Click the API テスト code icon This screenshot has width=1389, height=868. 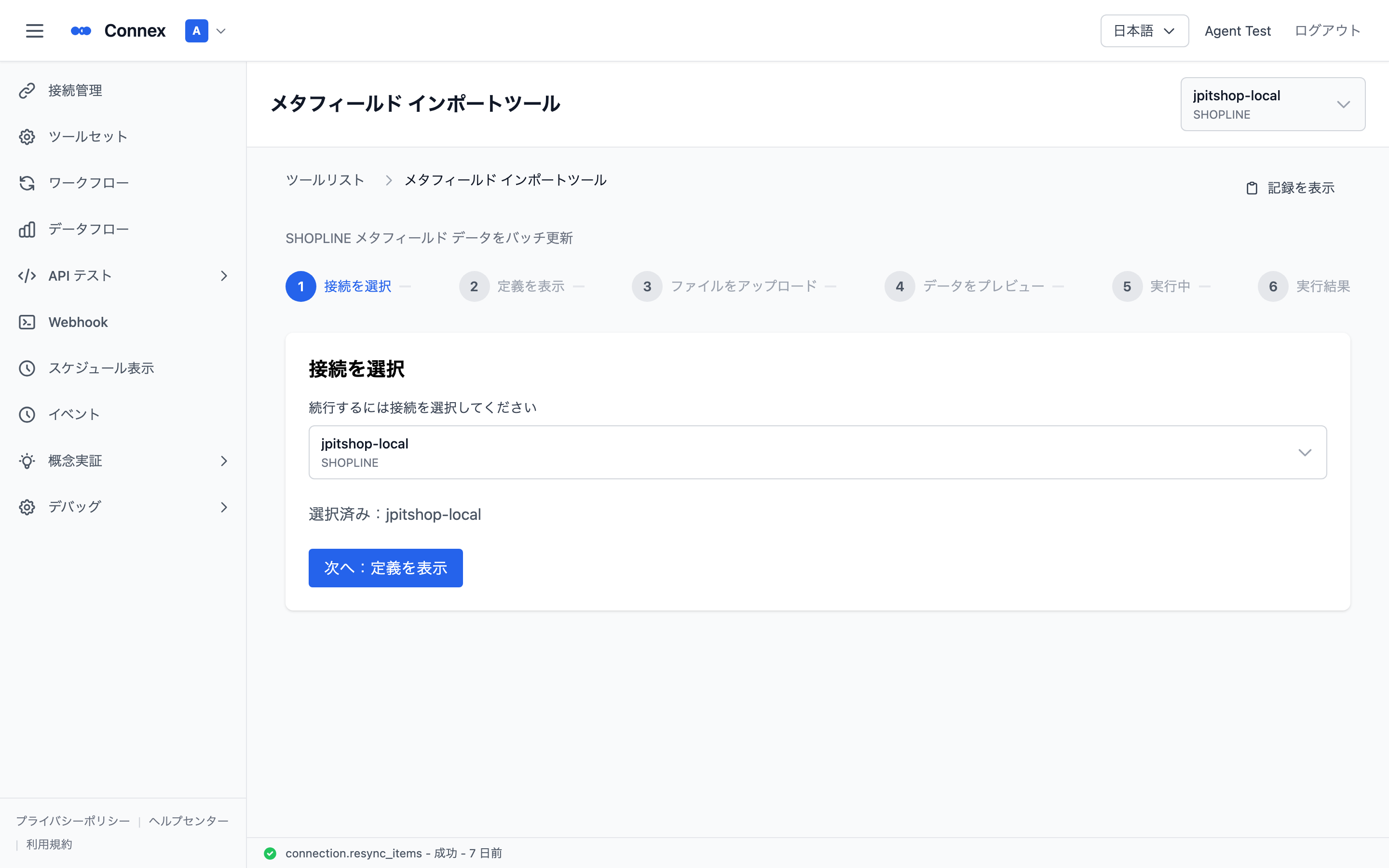pyautogui.click(x=27, y=276)
